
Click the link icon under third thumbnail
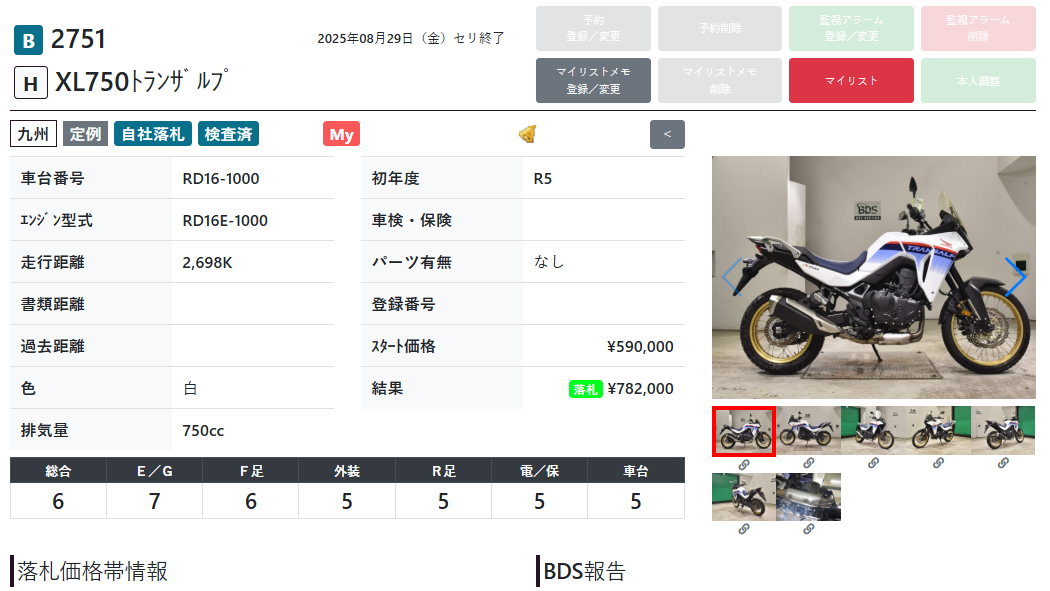pos(873,463)
